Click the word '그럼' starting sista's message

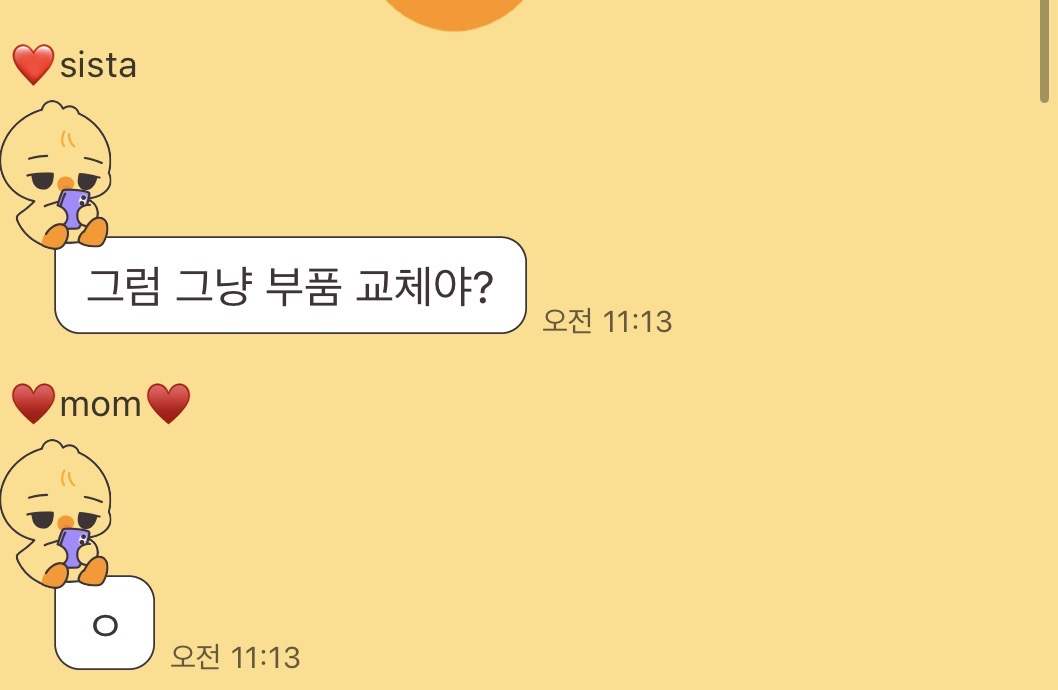click(123, 287)
